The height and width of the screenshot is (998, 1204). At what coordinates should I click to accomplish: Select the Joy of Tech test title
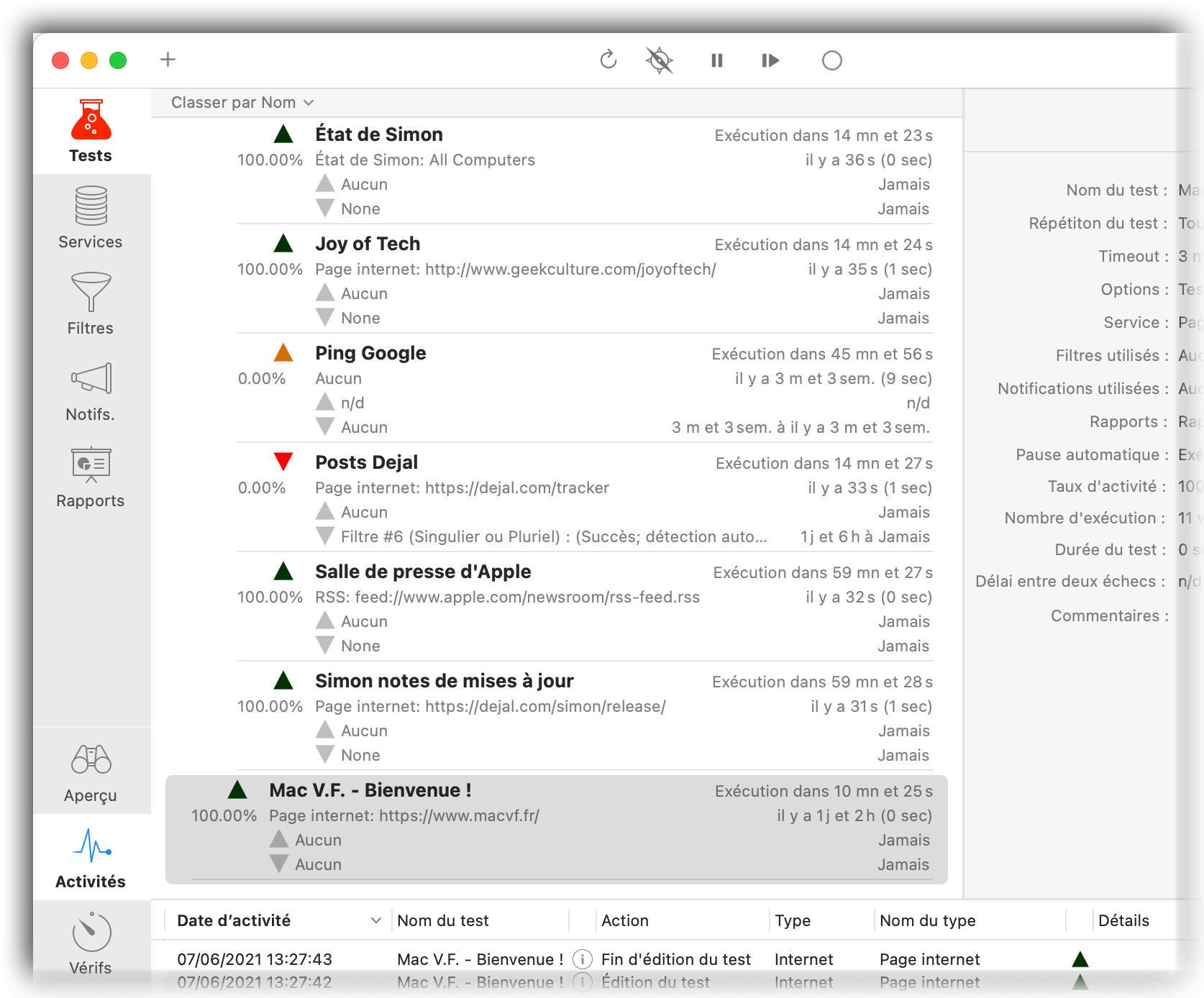[368, 244]
